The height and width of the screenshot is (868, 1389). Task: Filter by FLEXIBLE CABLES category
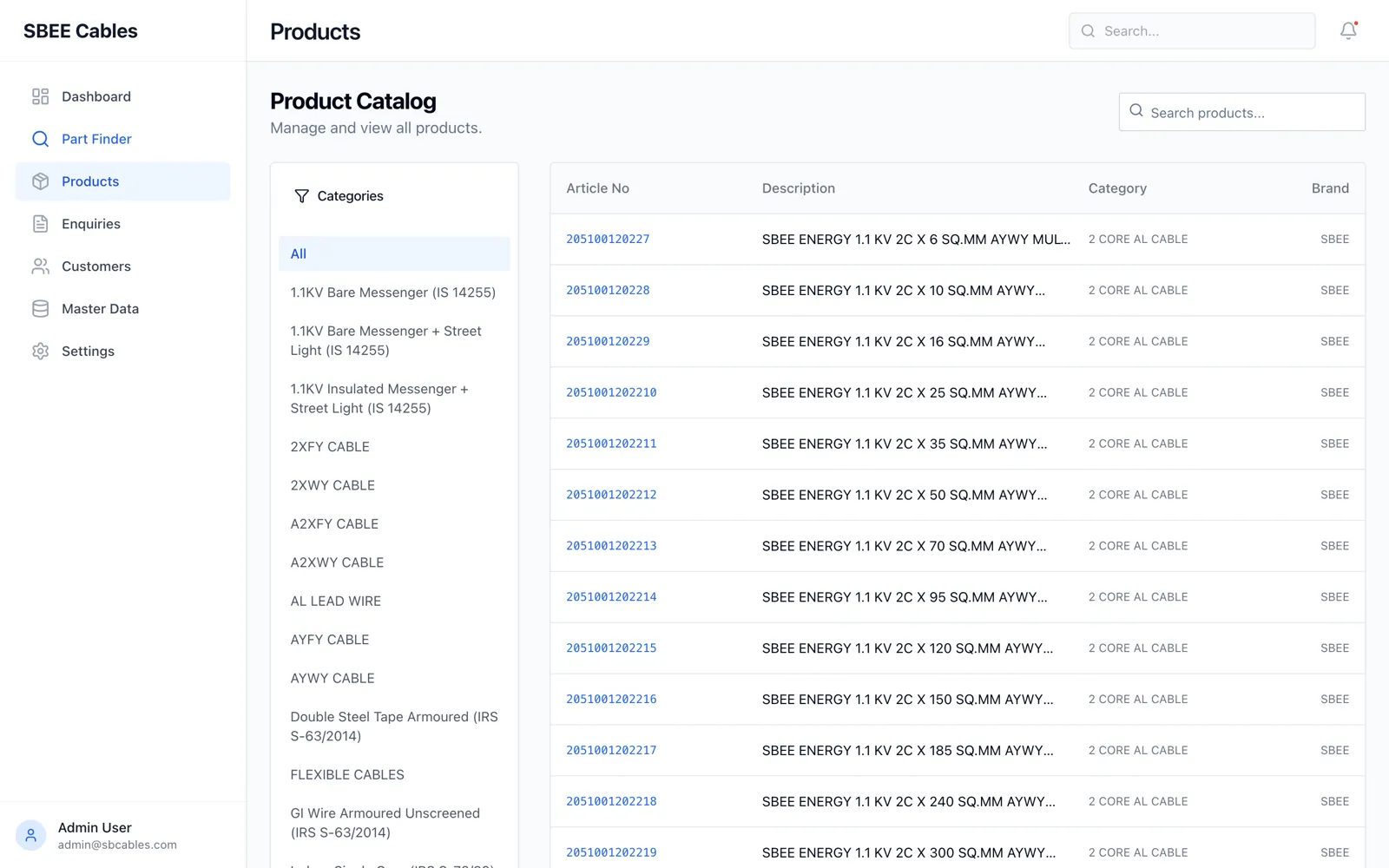coord(394,774)
